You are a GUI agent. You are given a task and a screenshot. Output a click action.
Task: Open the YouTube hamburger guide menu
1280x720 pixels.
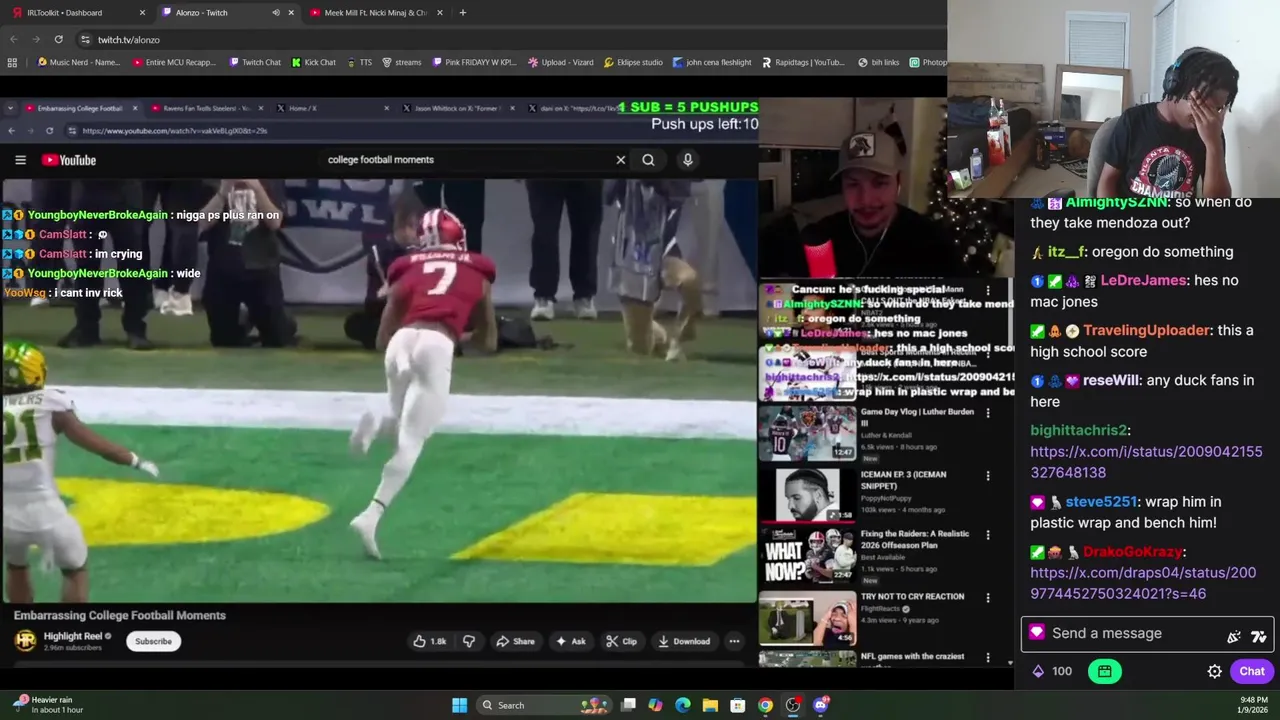coord(20,160)
